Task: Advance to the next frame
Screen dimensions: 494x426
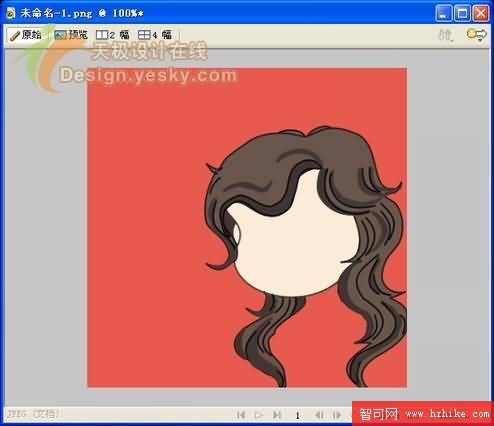Action: coord(337,415)
